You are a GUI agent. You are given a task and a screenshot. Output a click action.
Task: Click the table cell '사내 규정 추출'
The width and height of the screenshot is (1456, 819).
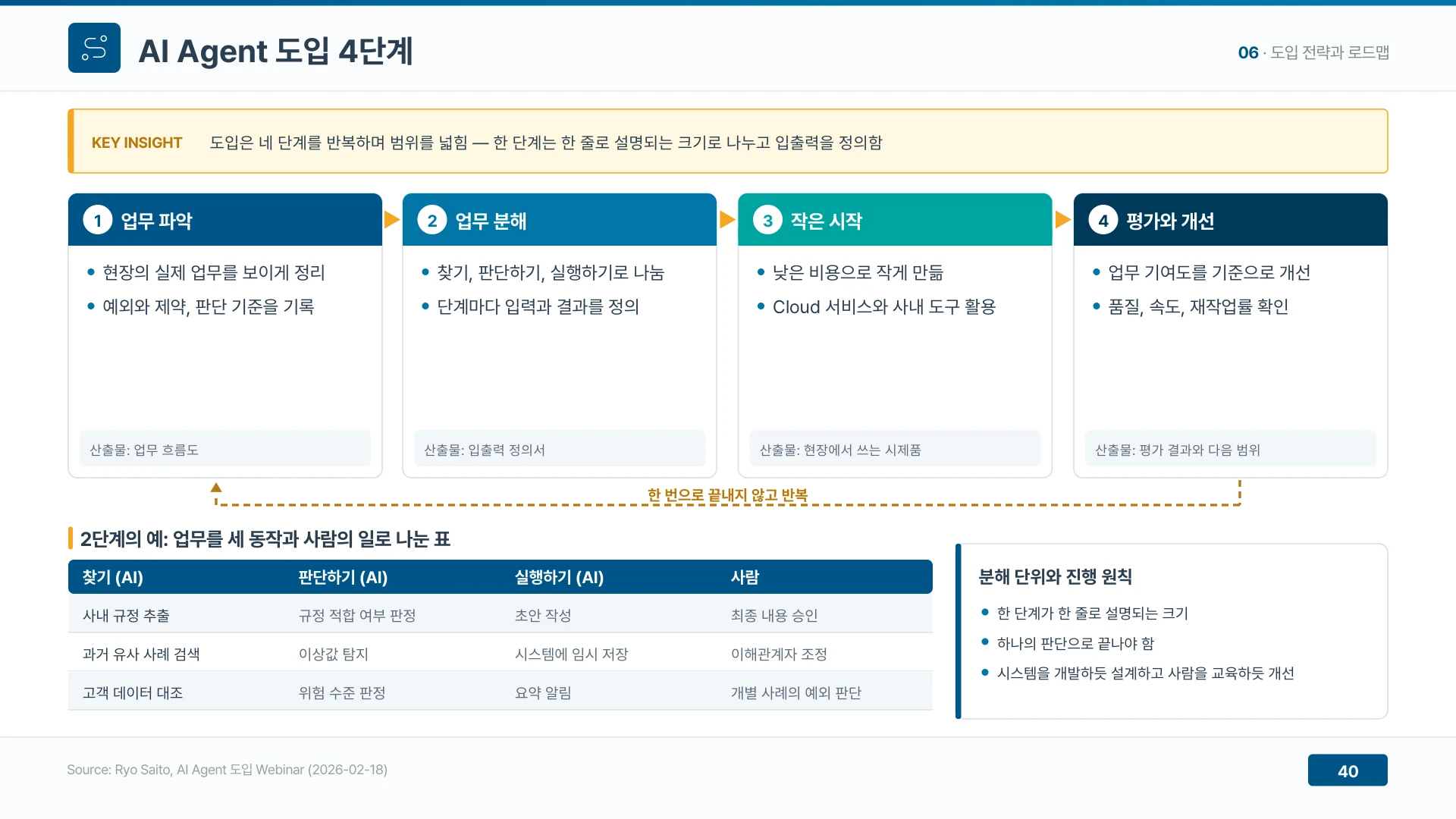pos(126,615)
